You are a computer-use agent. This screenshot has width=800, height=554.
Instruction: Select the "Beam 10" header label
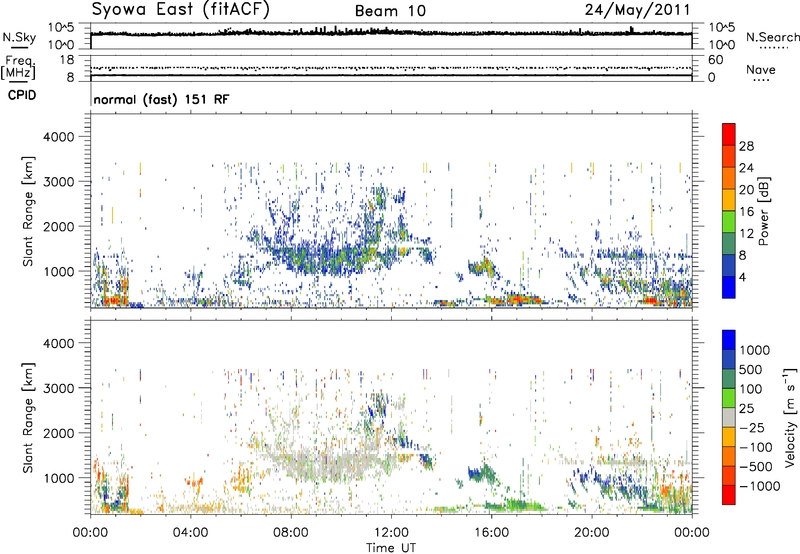click(390, 11)
